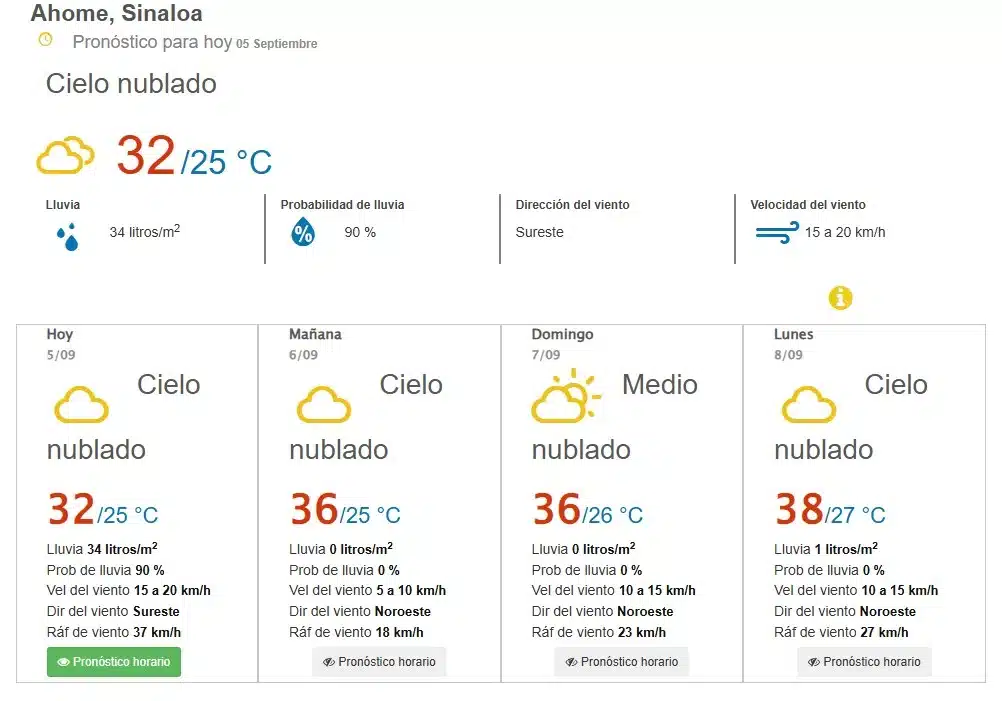Click the sun and cloud icon for Domingo
Viewport: 1002px width, 701px height.
(566, 396)
